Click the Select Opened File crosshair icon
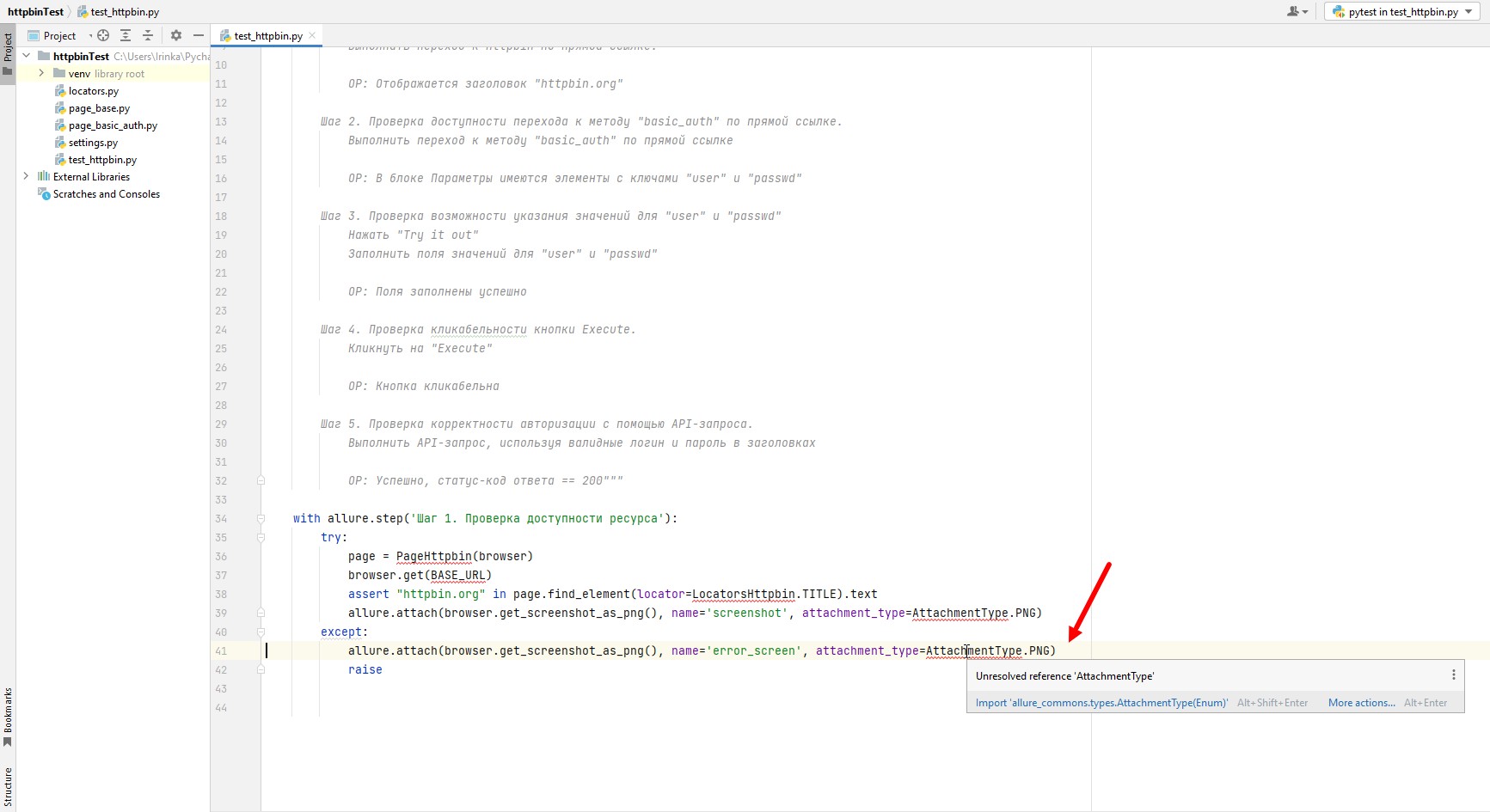 (x=103, y=35)
